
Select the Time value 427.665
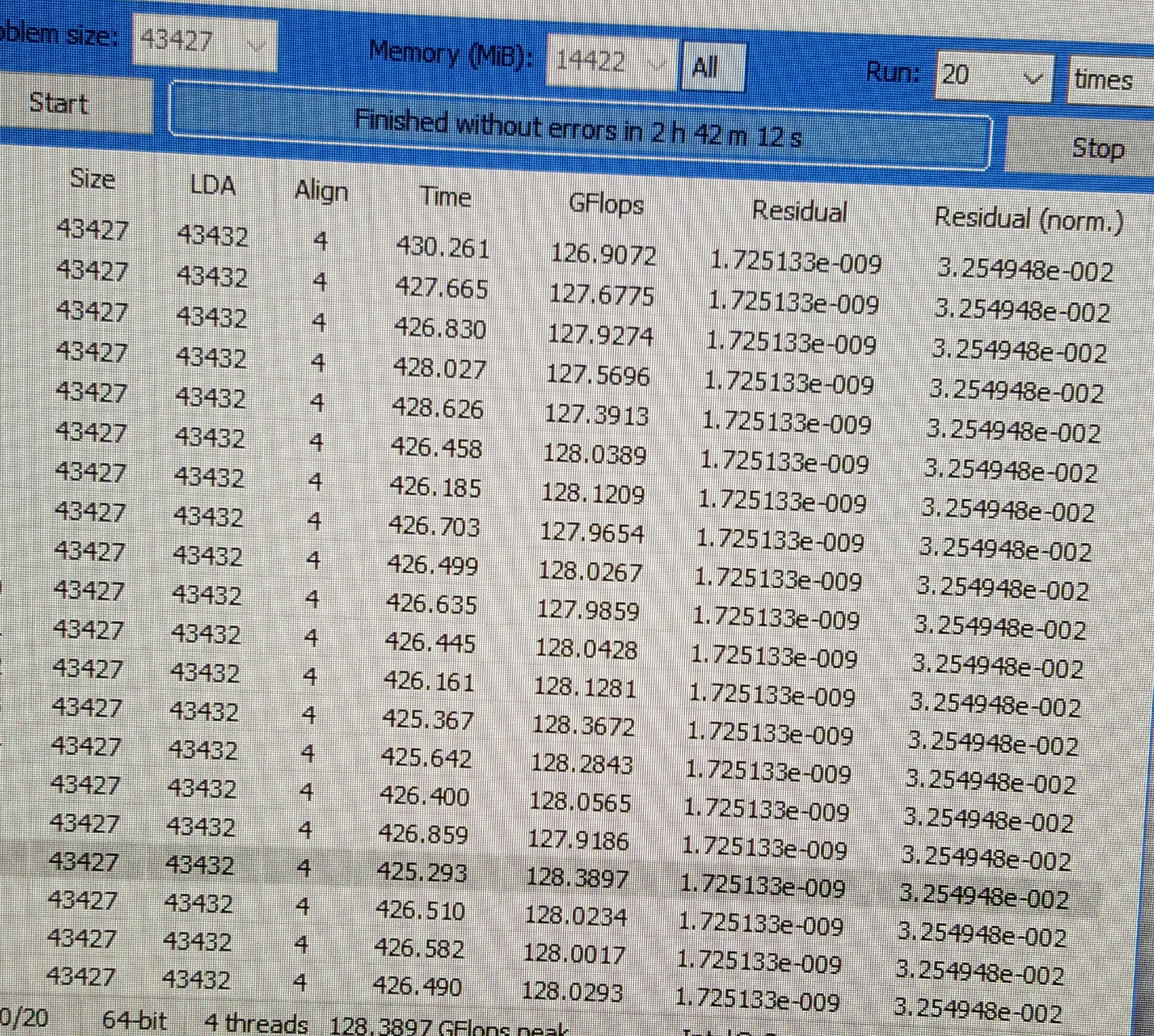(x=442, y=288)
